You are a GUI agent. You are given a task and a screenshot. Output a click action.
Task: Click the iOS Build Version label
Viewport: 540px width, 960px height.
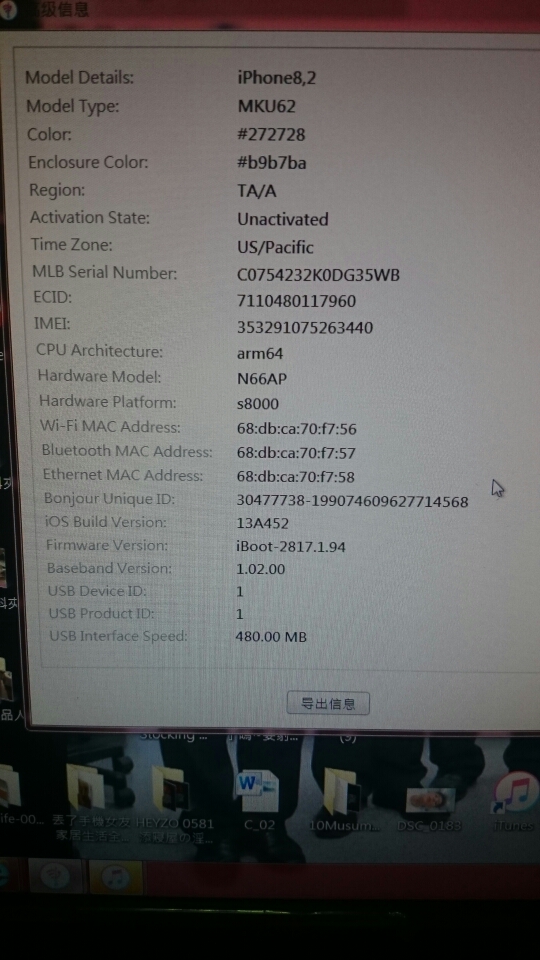coord(106,522)
